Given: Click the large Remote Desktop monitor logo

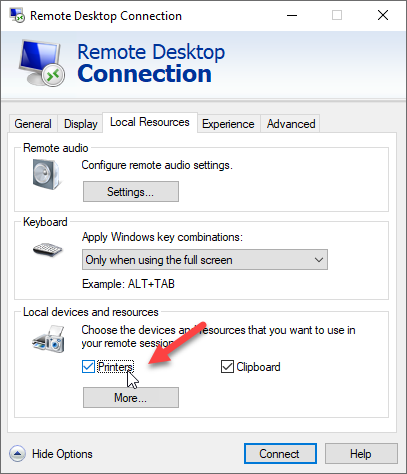Looking at the screenshot, I should click(x=42, y=63).
